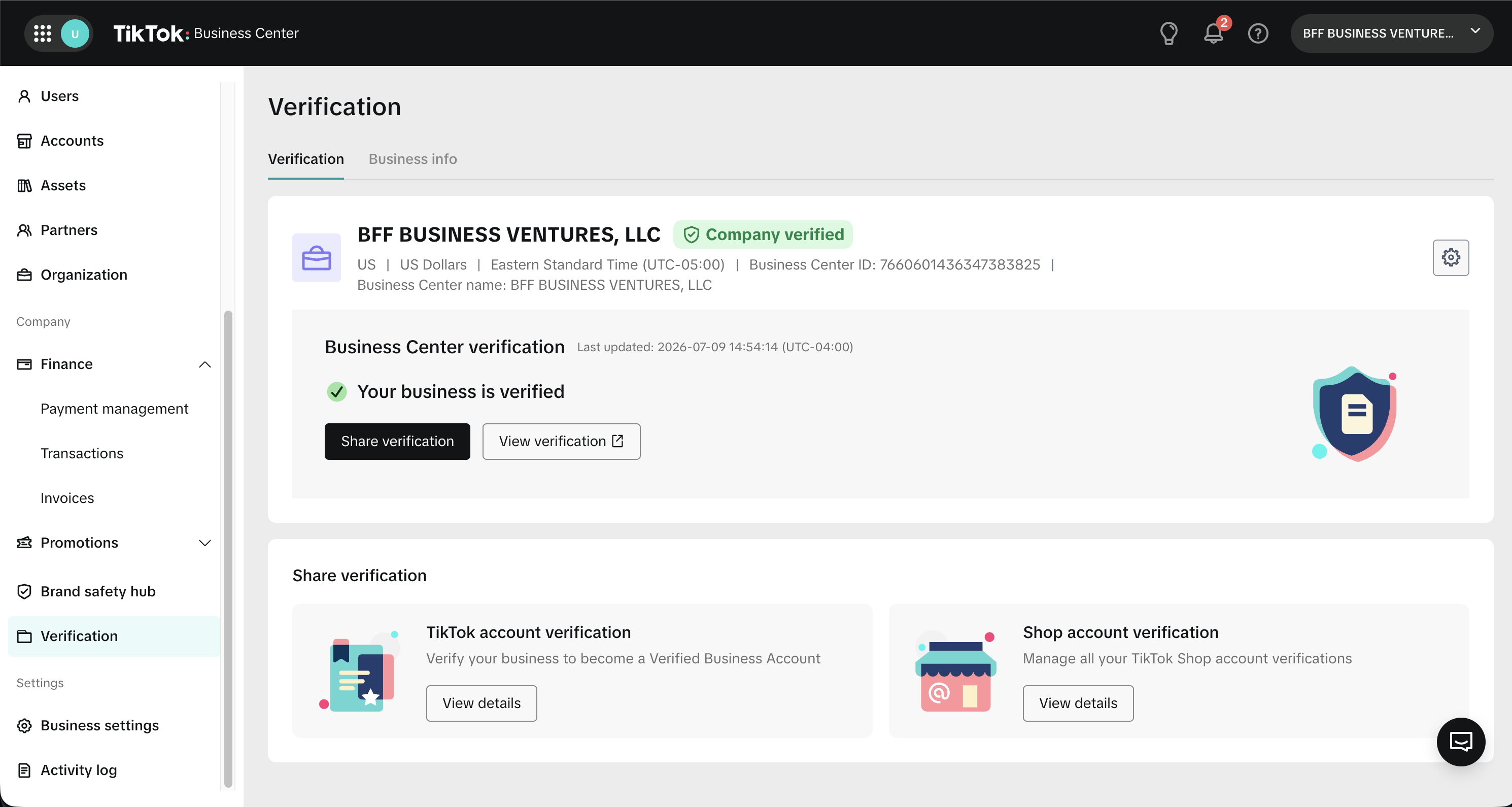This screenshot has height=807, width=1512.
Task: Click the TikTok account verification illustration
Action: tap(359, 672)
